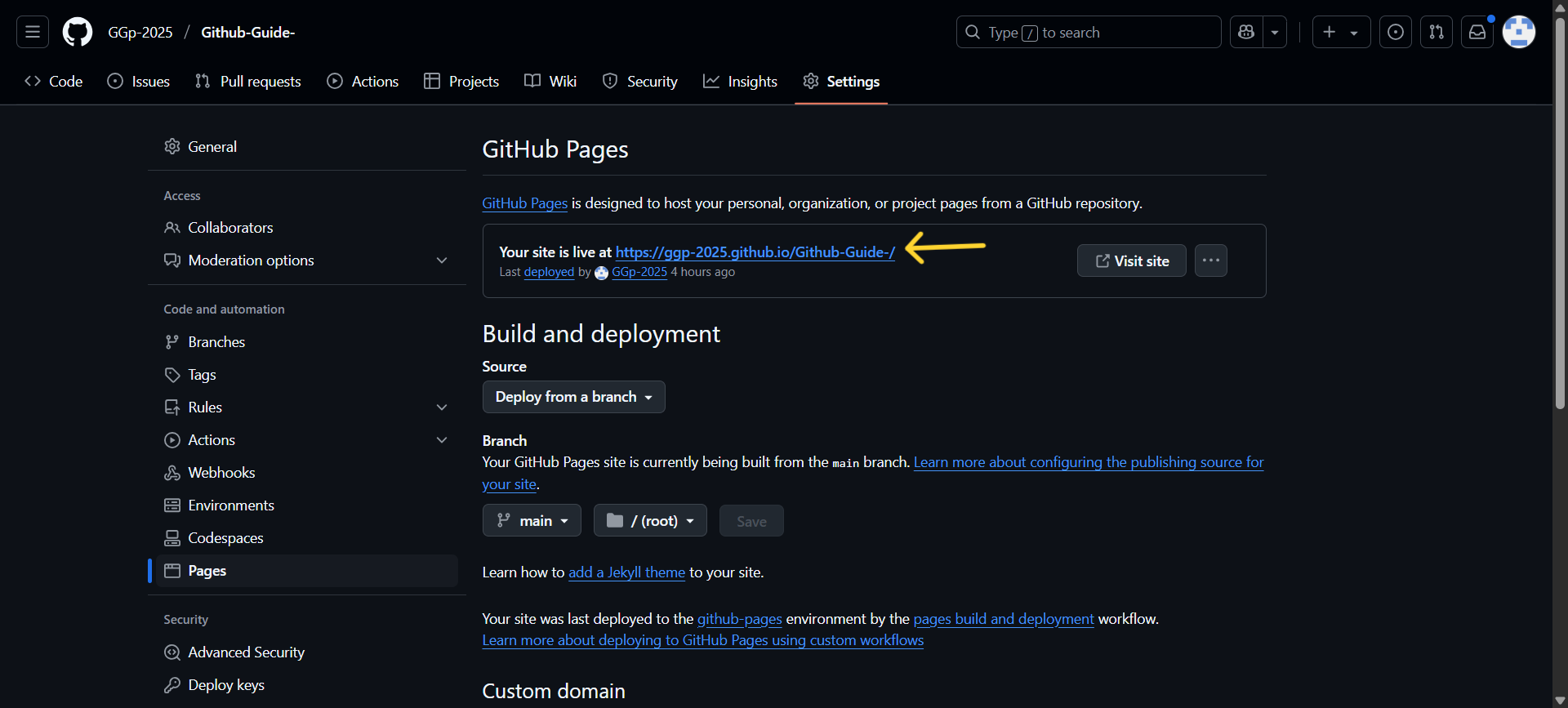Open Environments settings
Screen dimensions: 1568x708
[x=307, y=505]
